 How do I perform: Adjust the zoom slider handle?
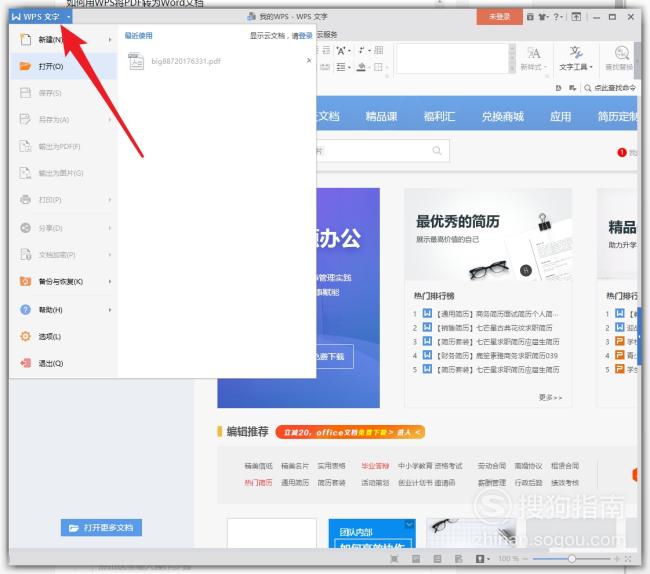tap(572, 559)
